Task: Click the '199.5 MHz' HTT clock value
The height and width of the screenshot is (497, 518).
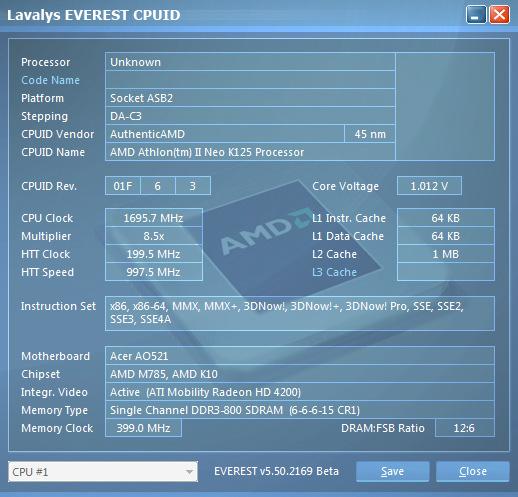Action: click(154, 254)
